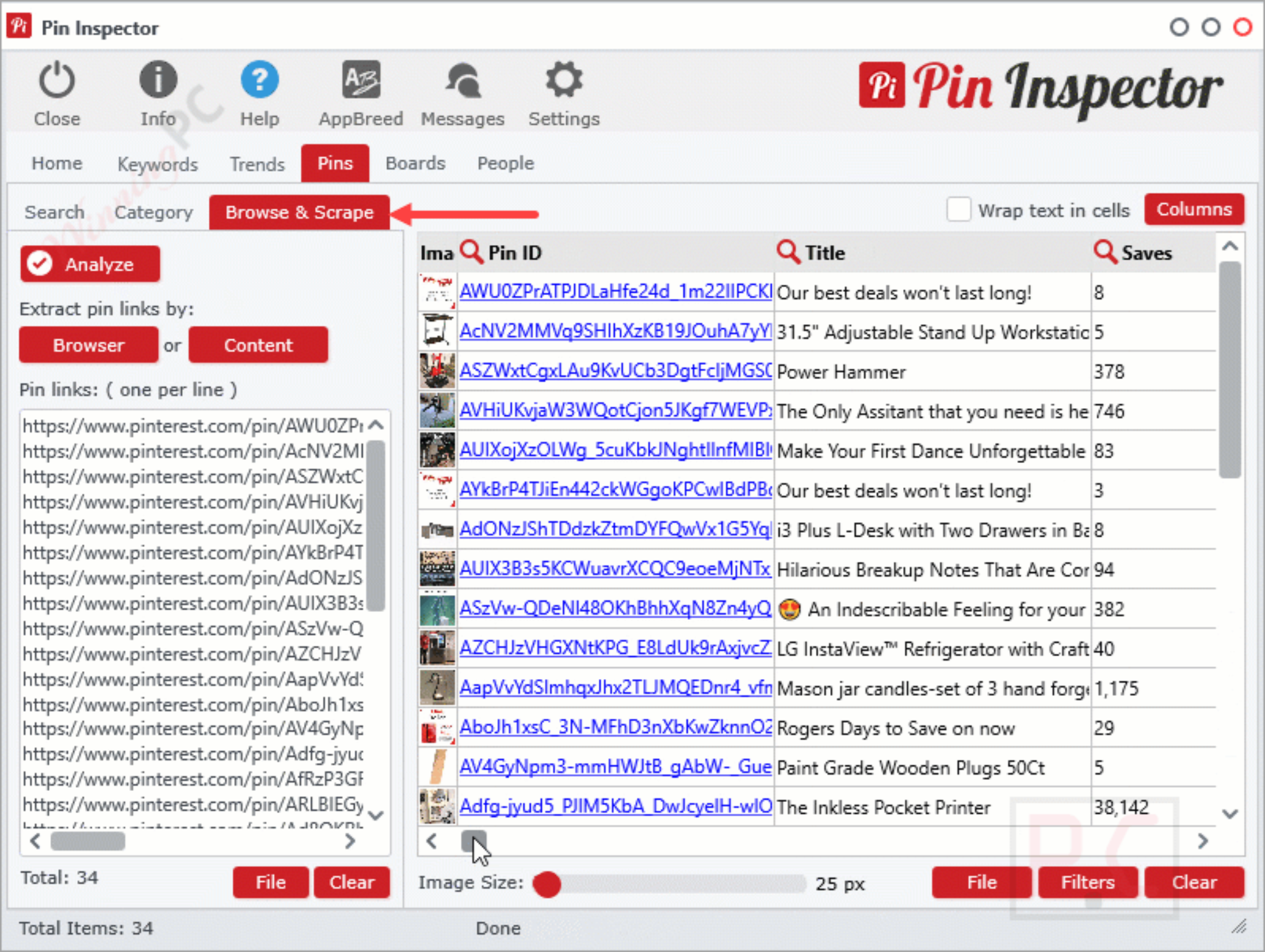
Task: Select the Pins tab
Action: (x=335, y=163)
